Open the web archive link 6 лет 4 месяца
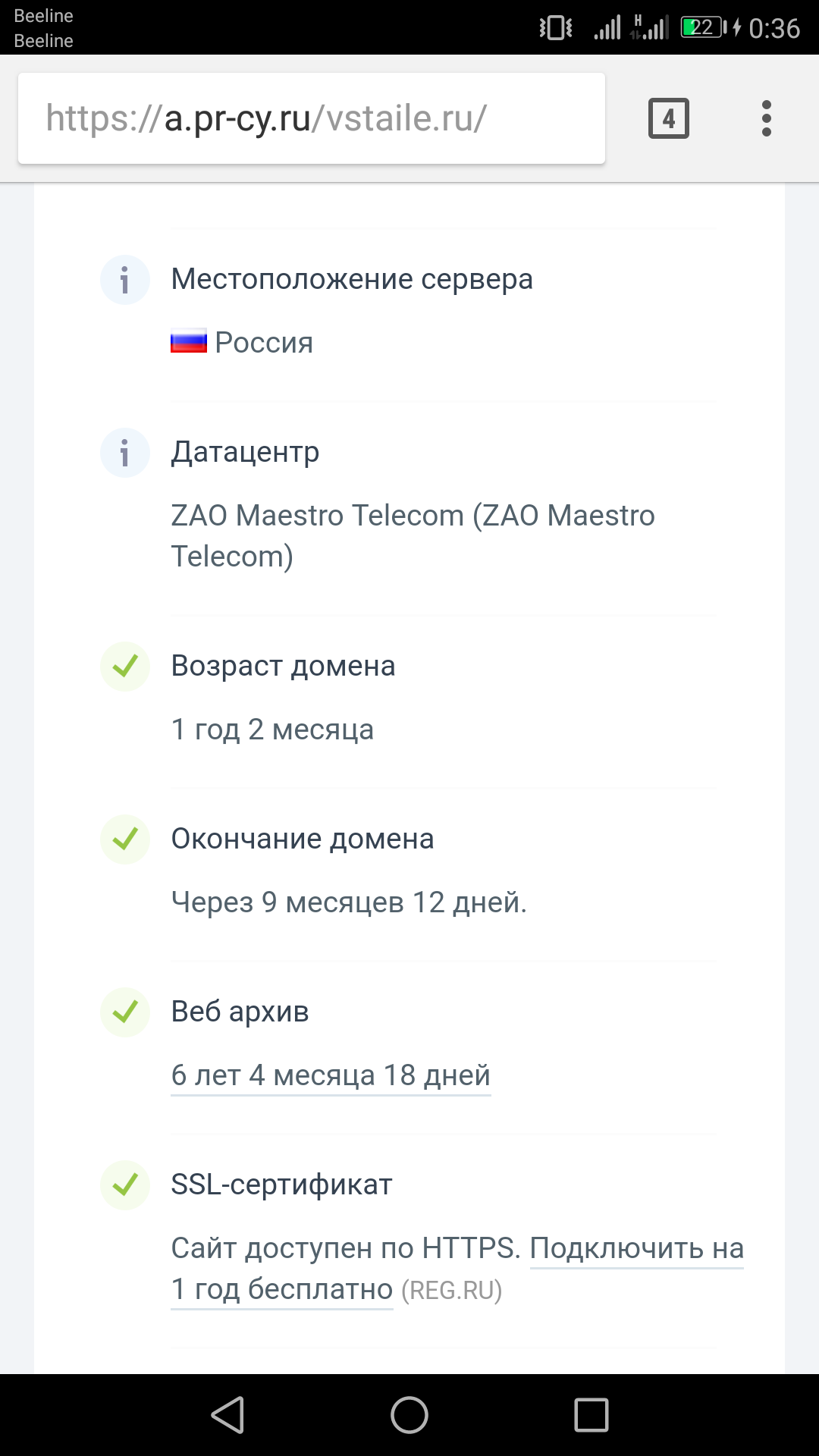This screenshot has width=819, height=1456. pyautogui.click(x=331, y=1075)
